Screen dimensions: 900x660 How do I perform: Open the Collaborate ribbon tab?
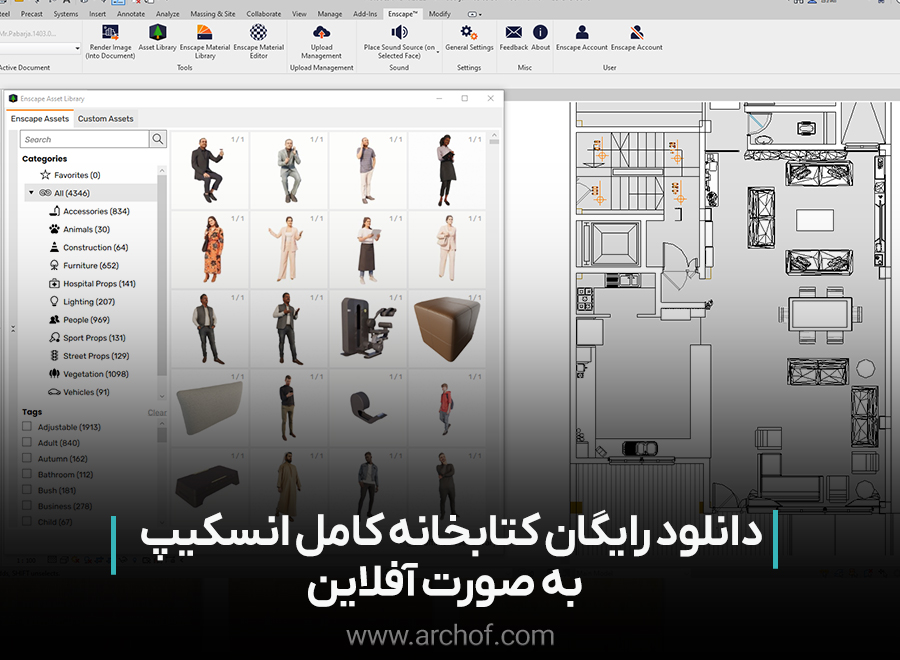point(264,14)
